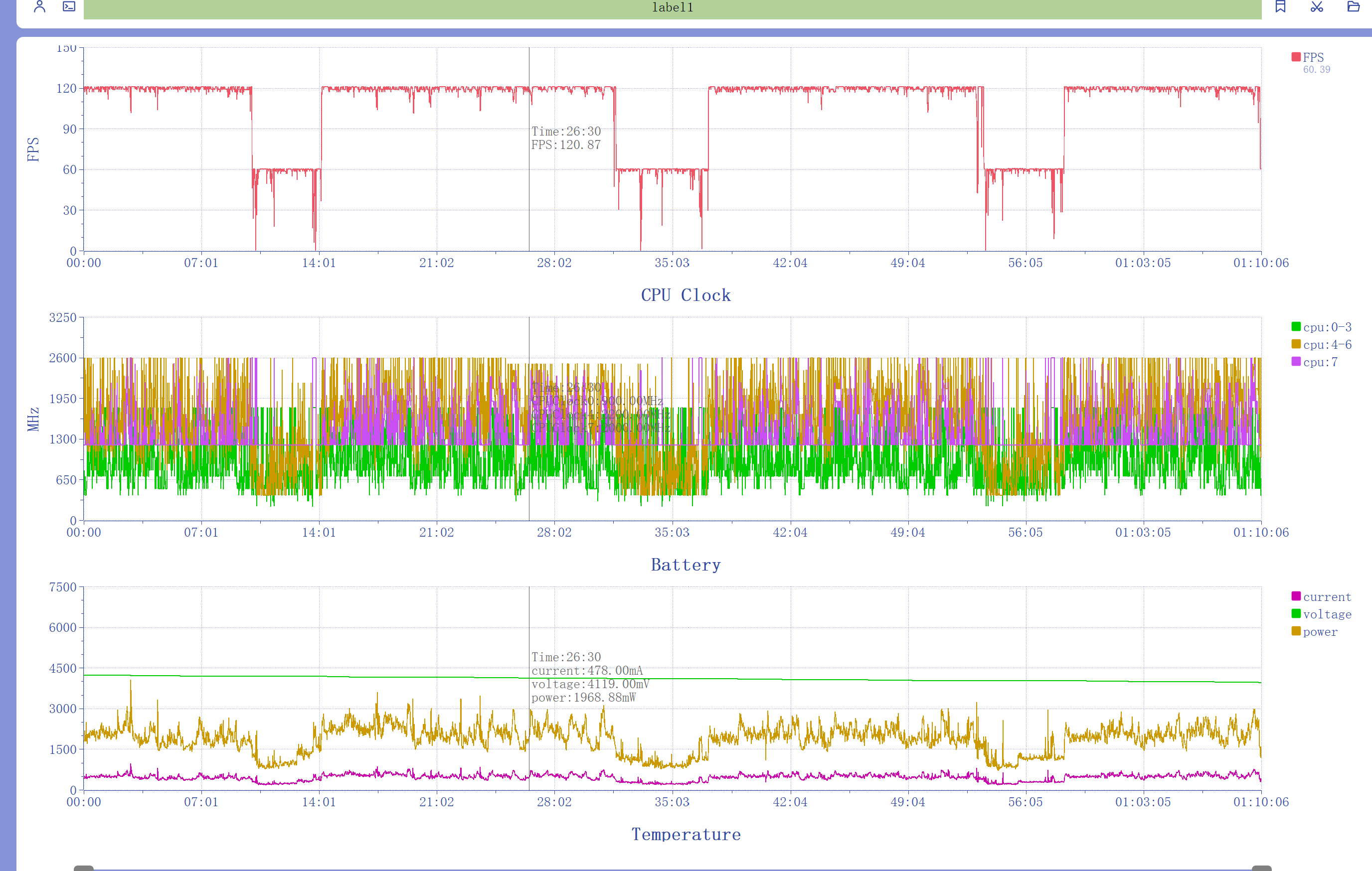Select the green label1 bar

pos(673,8)
